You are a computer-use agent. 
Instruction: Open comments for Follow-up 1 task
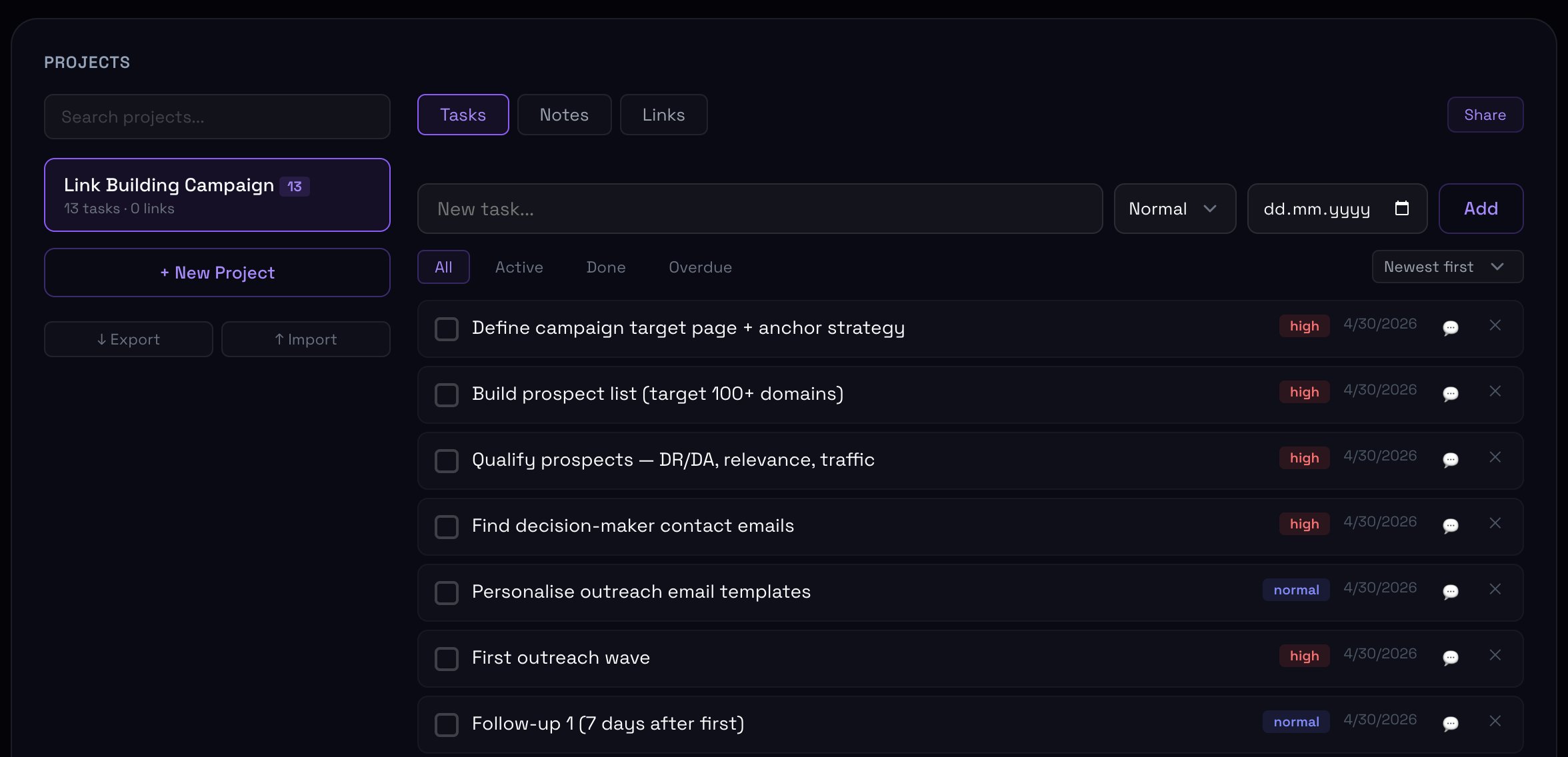tap(1450, 724)
